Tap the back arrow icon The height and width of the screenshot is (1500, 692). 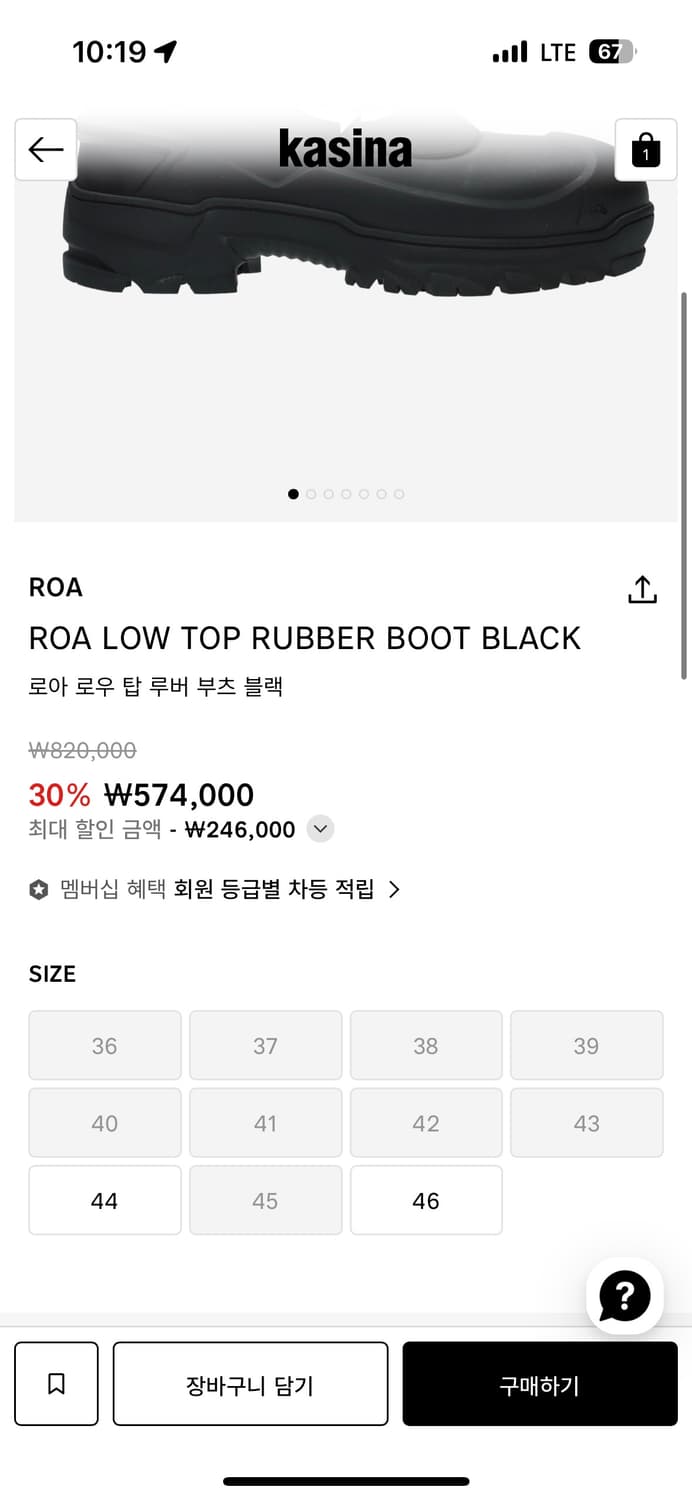(46, 150)
